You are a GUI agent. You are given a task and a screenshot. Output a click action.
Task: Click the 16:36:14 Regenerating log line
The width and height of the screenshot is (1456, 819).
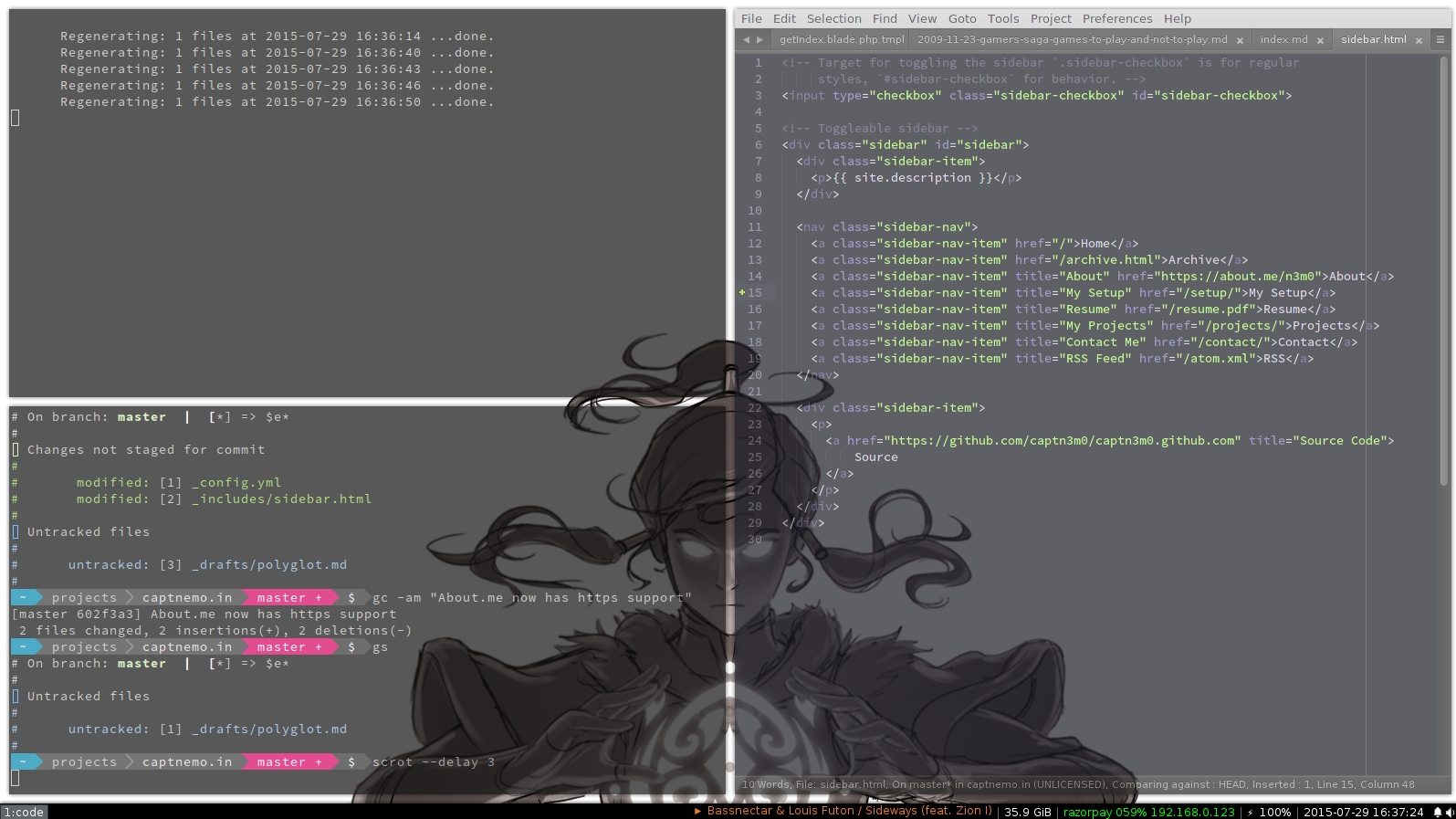(x=278, y=37)
